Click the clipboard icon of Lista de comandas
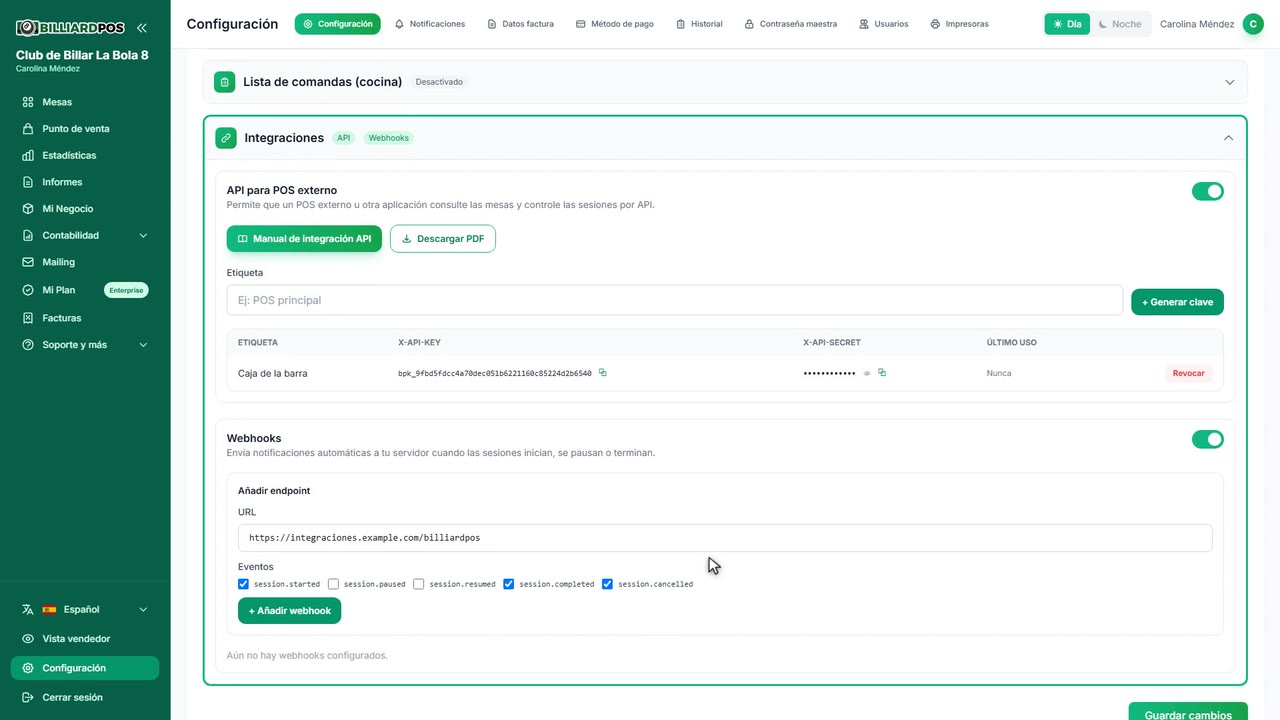Image resolution: width=1280 pixels, height=720 pixels. [225, 82]
